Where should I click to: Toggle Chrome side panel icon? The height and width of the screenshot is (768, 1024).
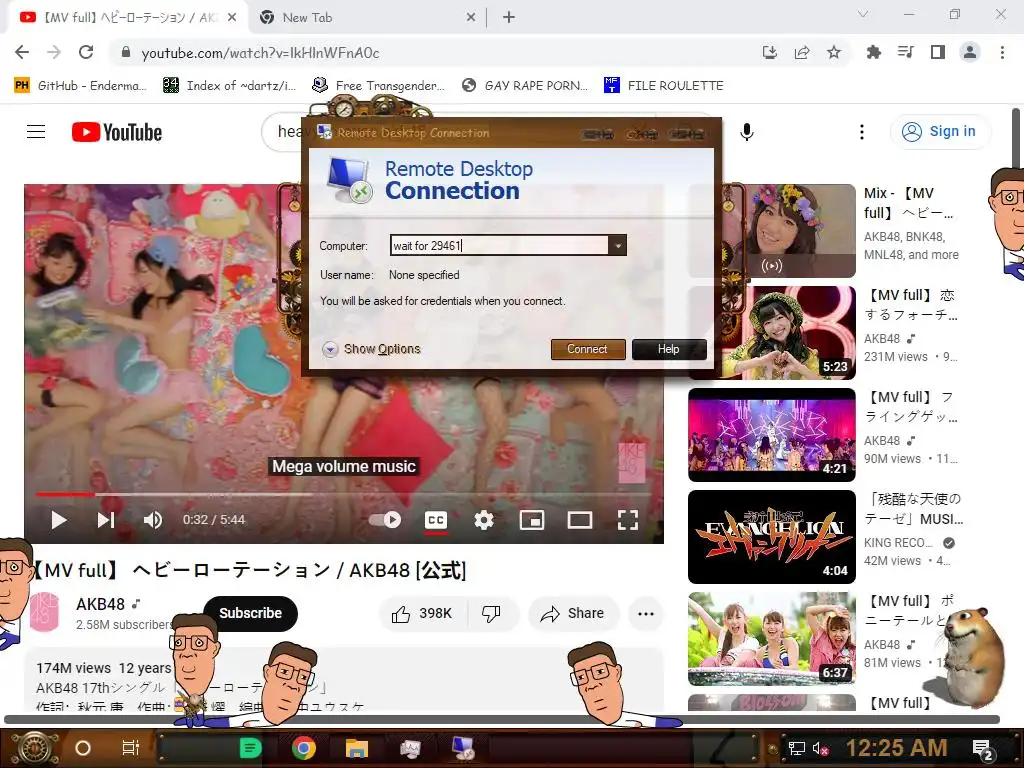pyautogui.click(x=938, y=52)
